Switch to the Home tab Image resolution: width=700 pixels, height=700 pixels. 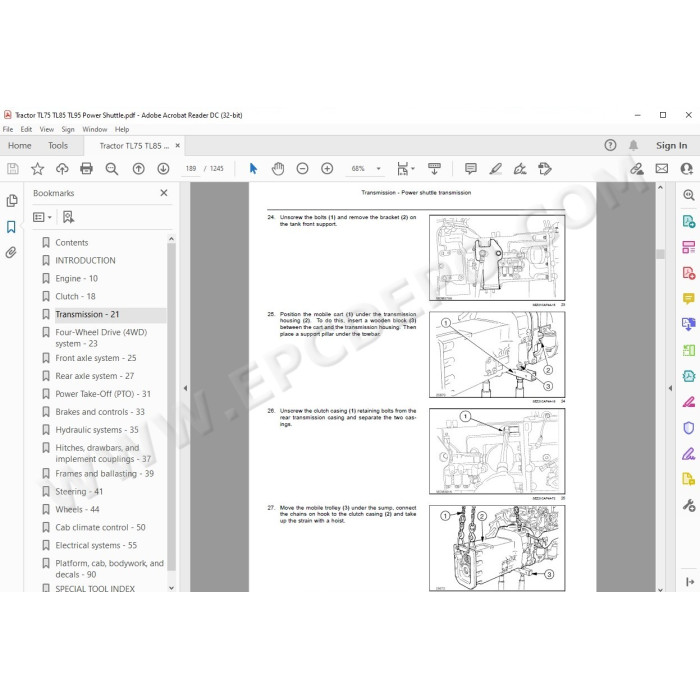tap(20, 146)
